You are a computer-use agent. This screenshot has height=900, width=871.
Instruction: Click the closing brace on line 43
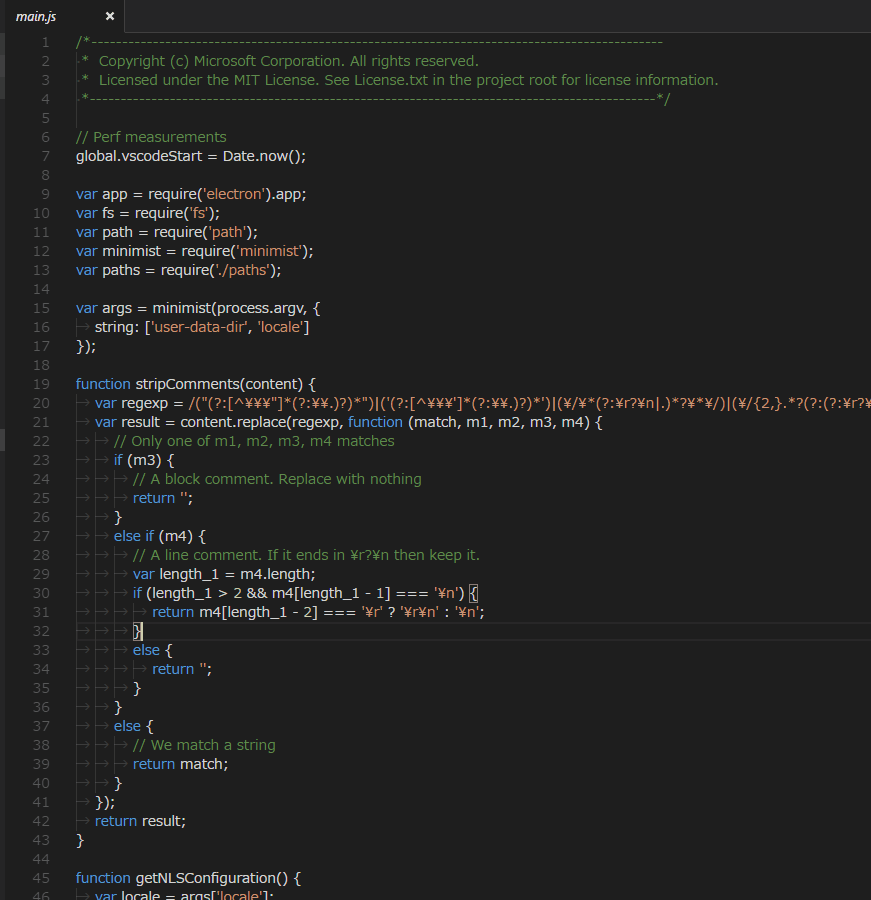79,839
